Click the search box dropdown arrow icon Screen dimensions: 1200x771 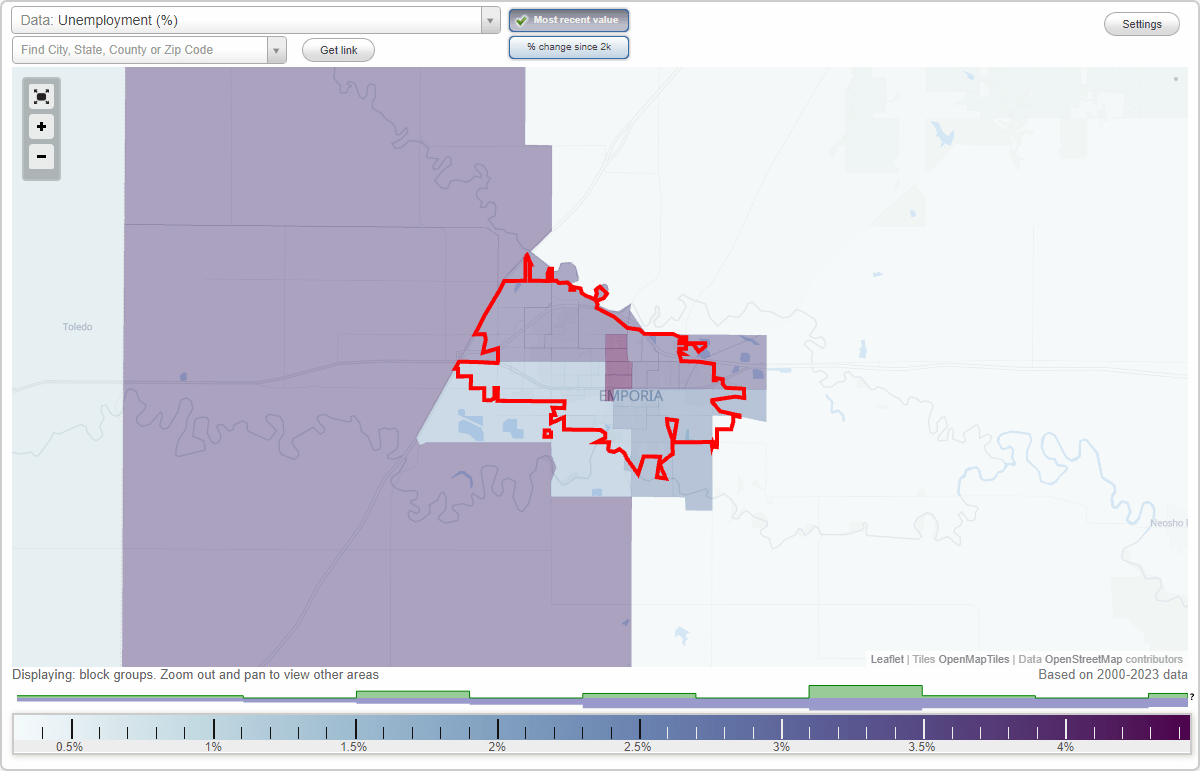pos(277,49)
